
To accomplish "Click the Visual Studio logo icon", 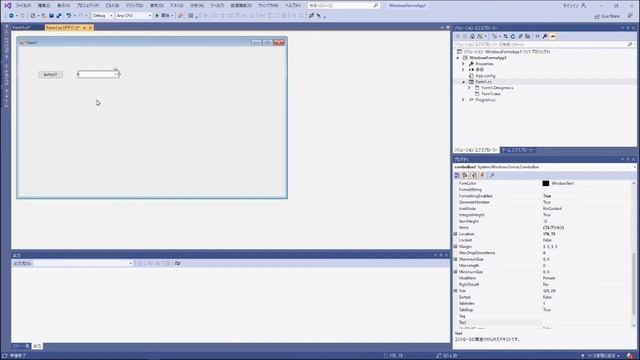I will click(7, 5).
